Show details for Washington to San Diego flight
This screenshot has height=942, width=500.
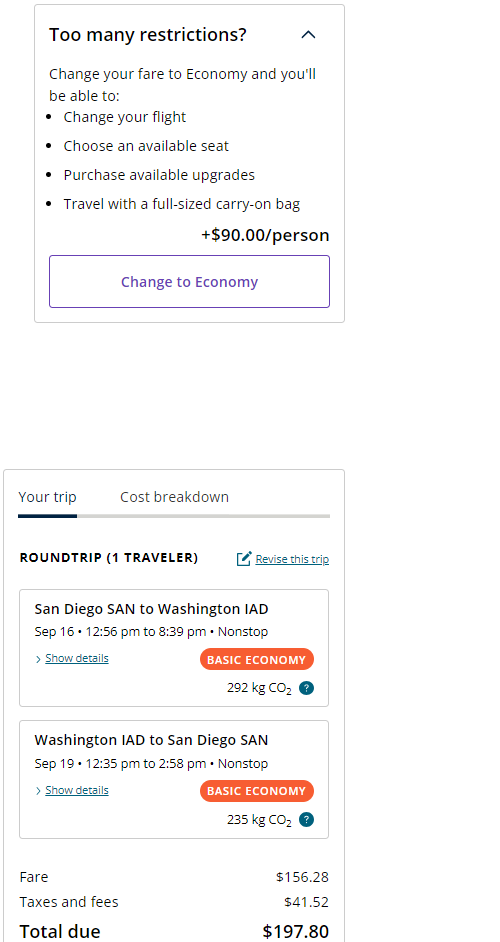77,790
